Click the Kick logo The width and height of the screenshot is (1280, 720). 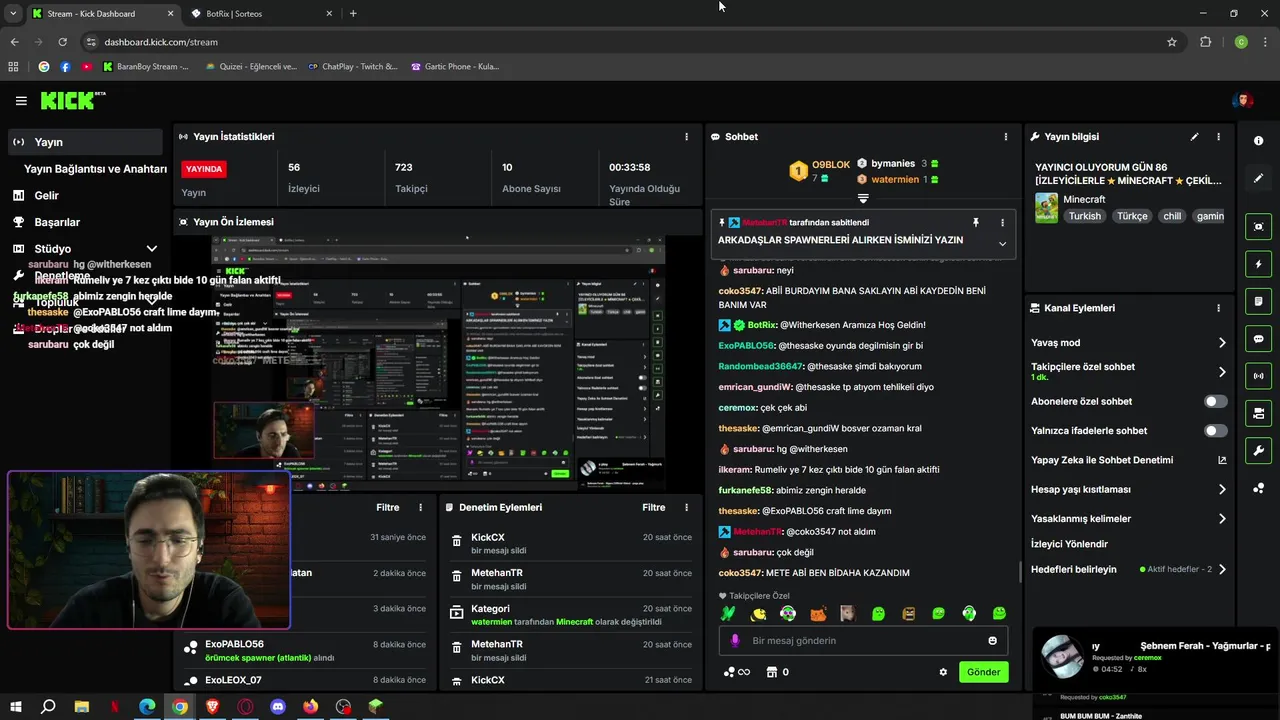[x=72, y=100]
